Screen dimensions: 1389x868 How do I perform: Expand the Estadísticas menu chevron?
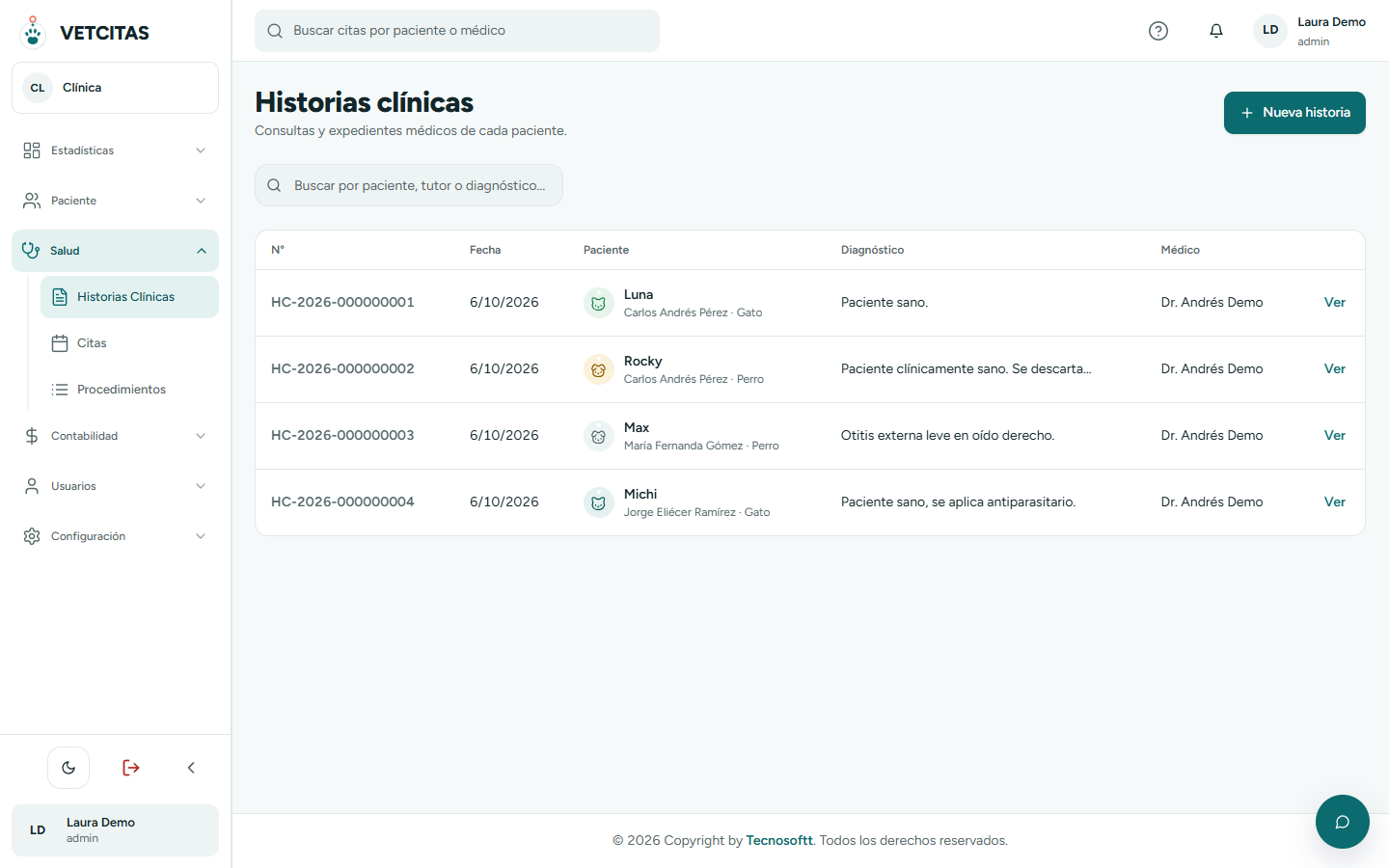(x=201, y=150)
